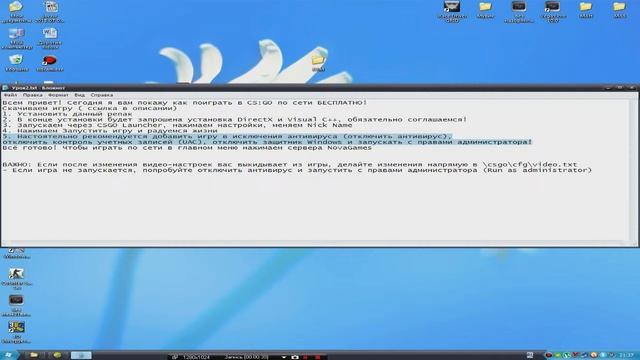This screenshot has width=640, height=360.
Task: Click the last line with 'Run as administrator'
Action: click(297, 170)
